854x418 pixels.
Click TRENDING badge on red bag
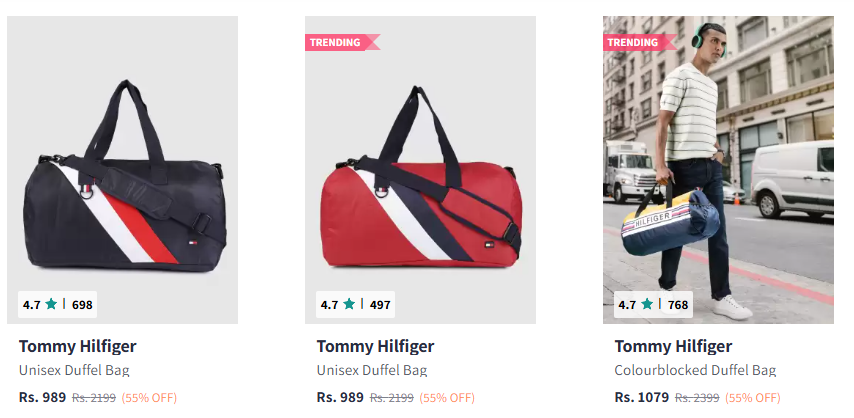[x=342, y=42]
